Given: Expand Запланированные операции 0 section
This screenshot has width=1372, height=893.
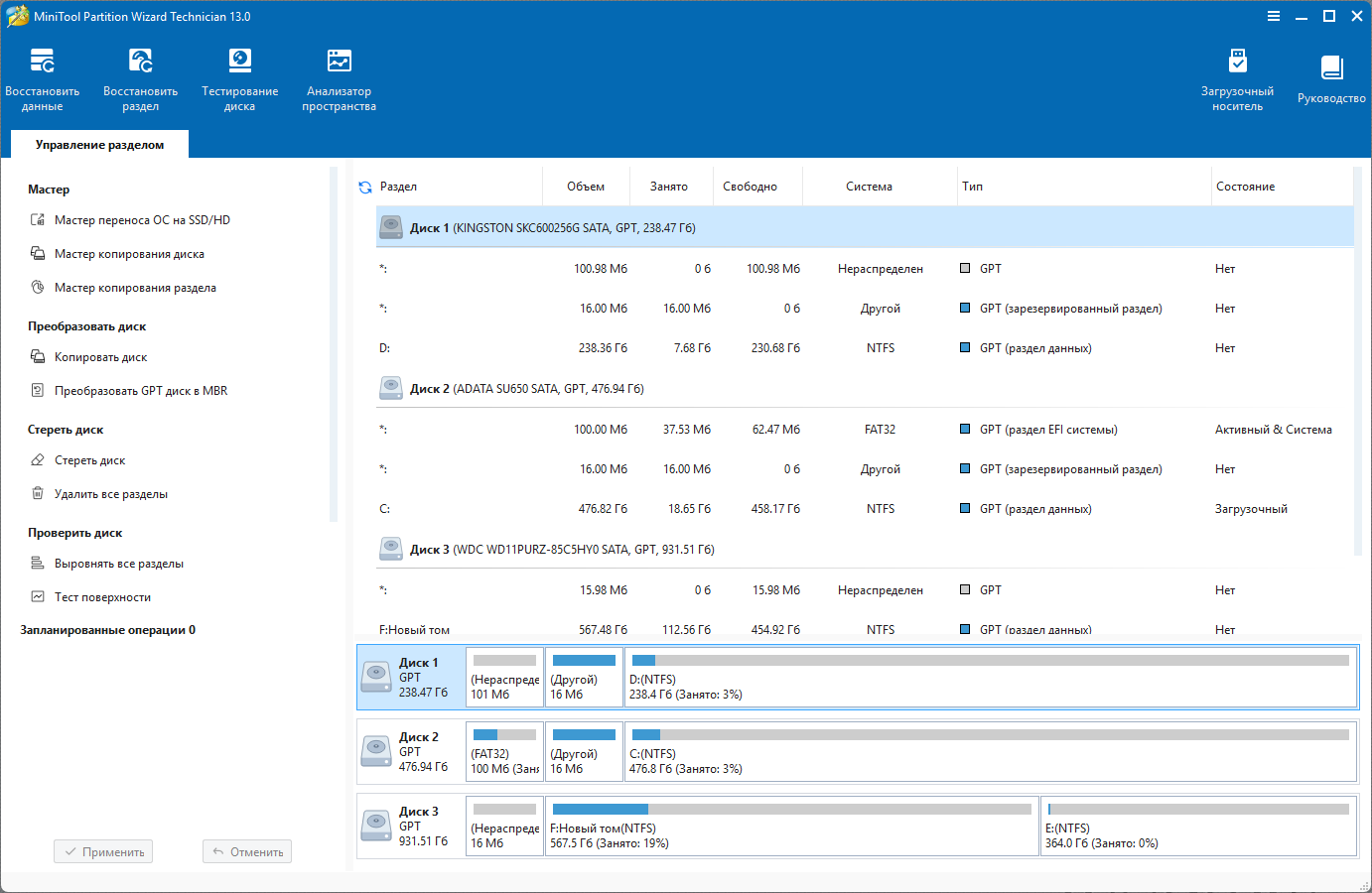Looking at the screenshot, I should (x=107, y=630).
